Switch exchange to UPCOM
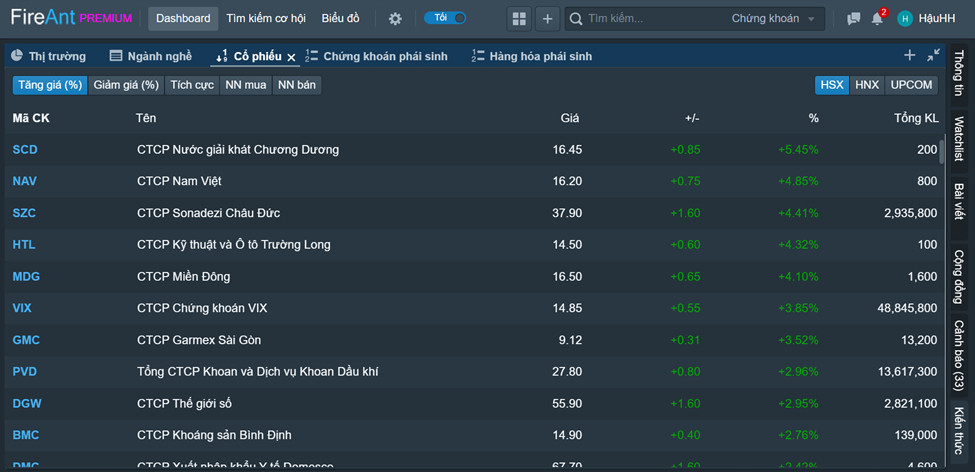Screen dimensions: 975x472 (x=912, y=85)
